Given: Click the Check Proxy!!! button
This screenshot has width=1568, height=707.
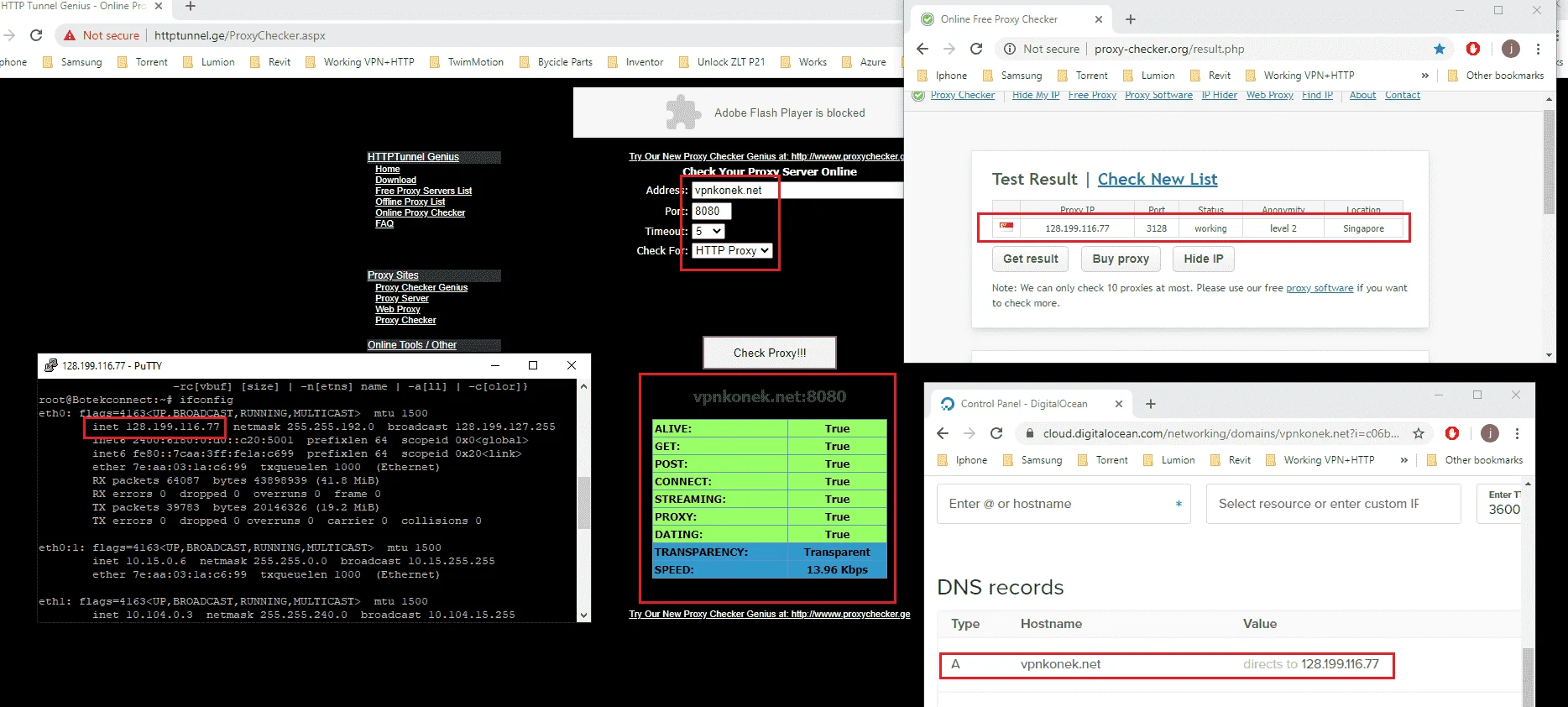Looking at the screenshot, I should [770, 353].
